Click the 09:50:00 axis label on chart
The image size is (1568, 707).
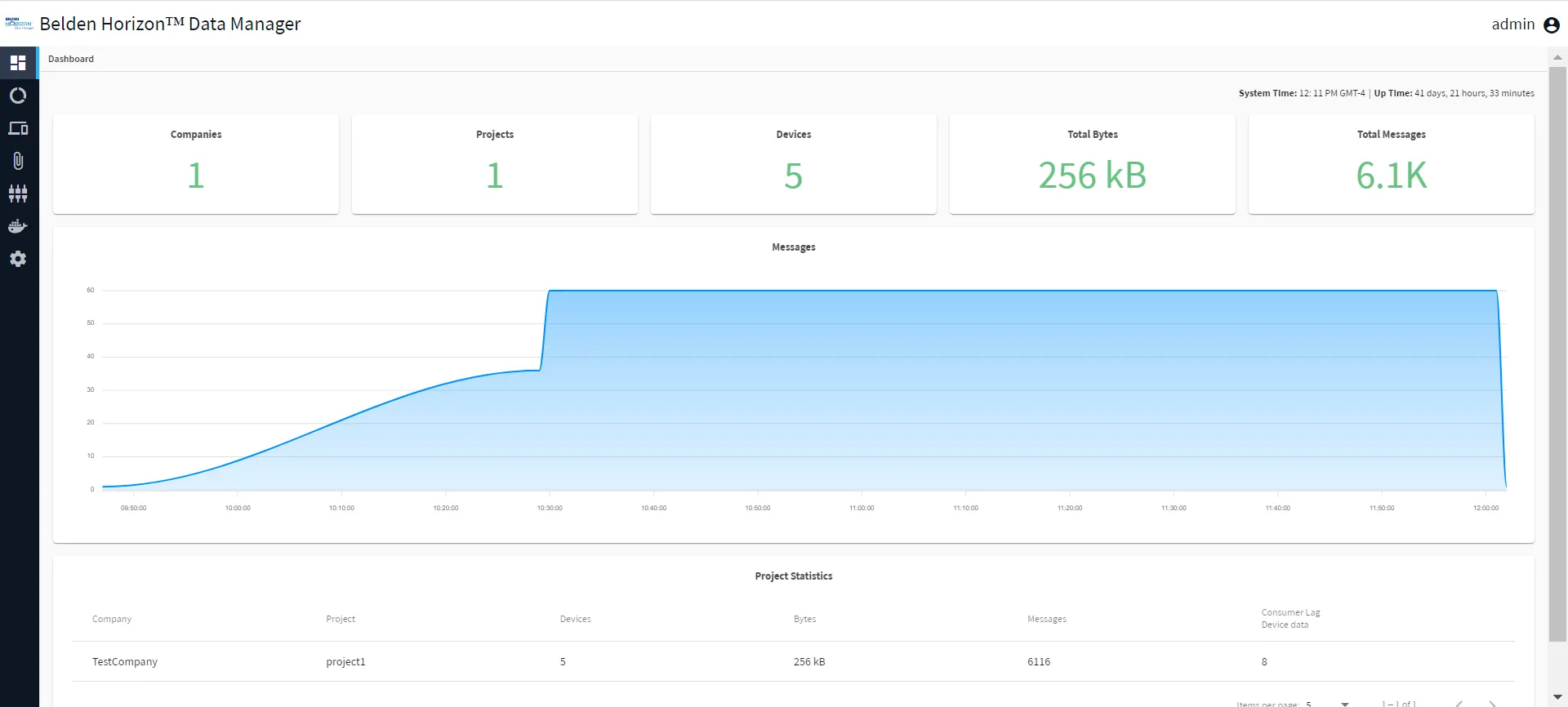tap(134, 508)
